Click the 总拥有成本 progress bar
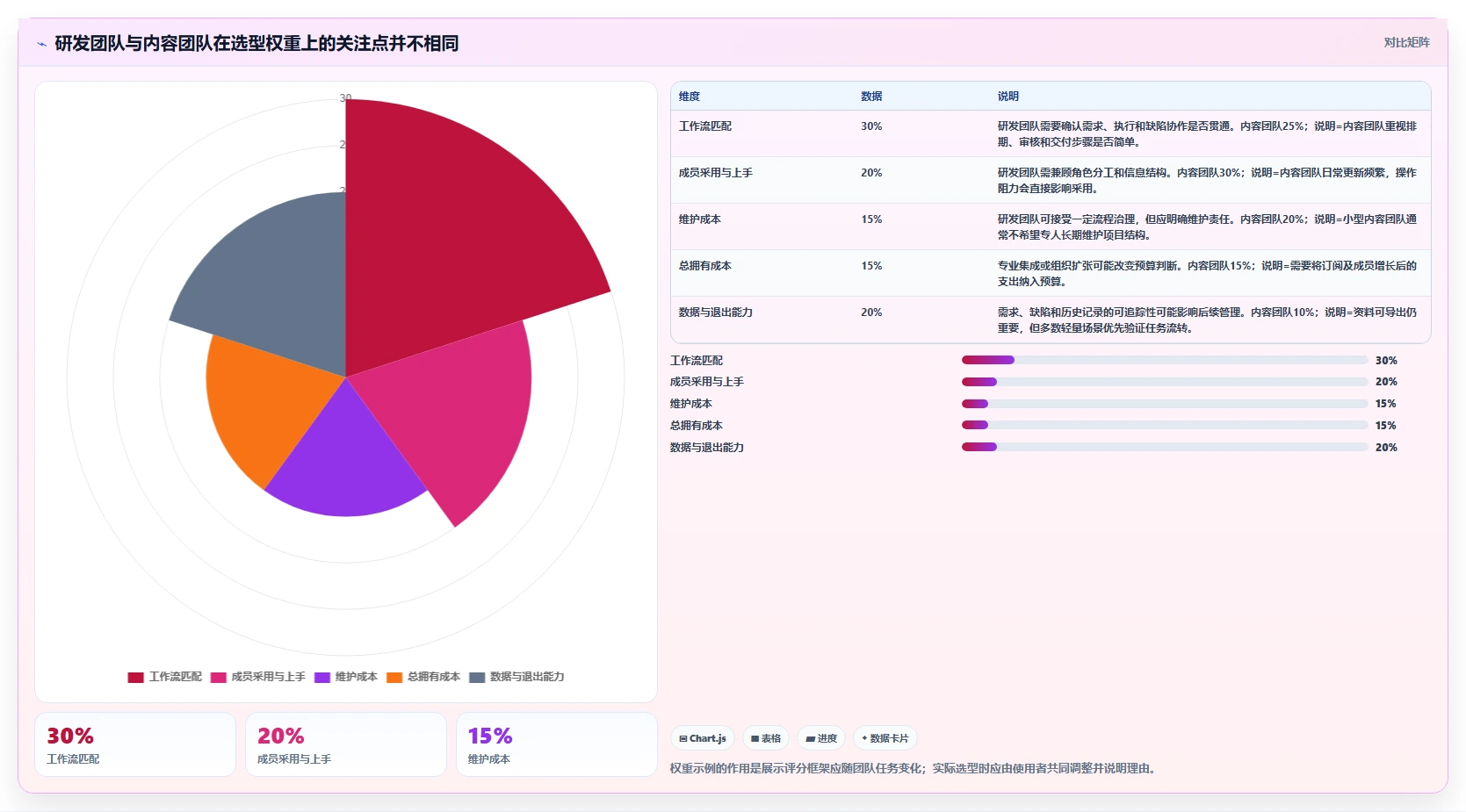The height and width of the screenshot is (812, 1466). [1165, 425]
